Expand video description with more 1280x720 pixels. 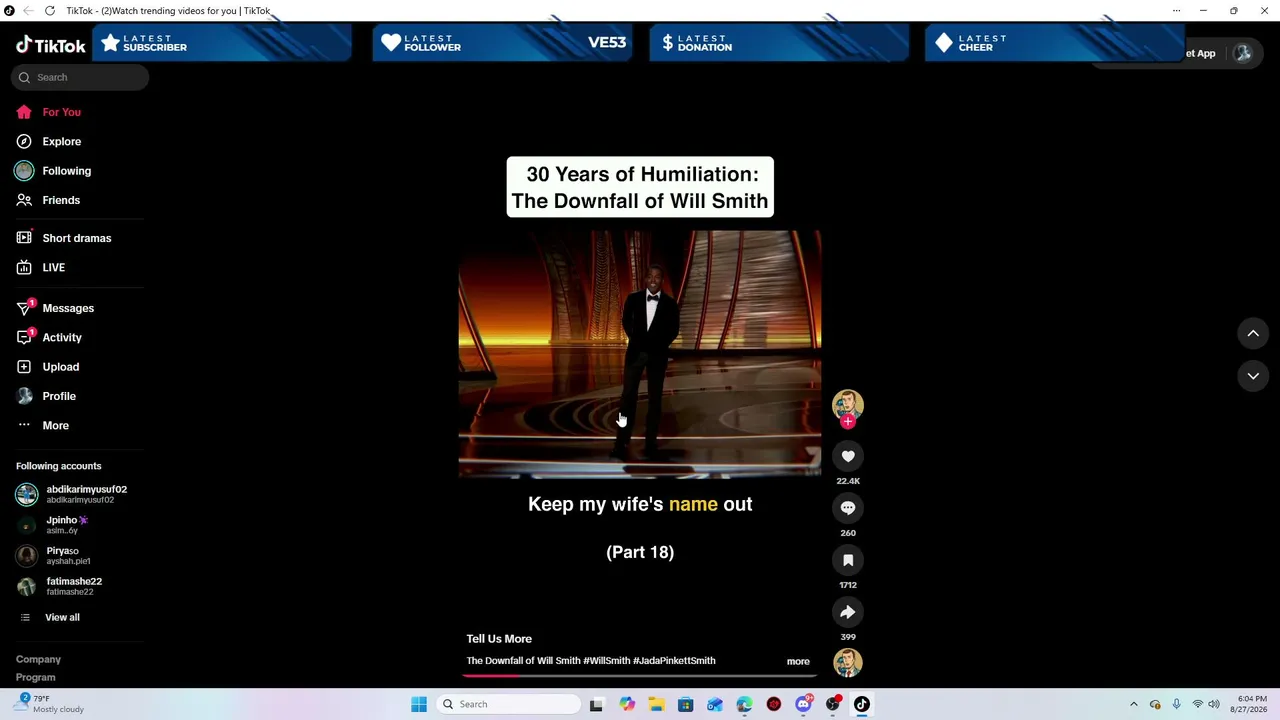pos(798,661)
